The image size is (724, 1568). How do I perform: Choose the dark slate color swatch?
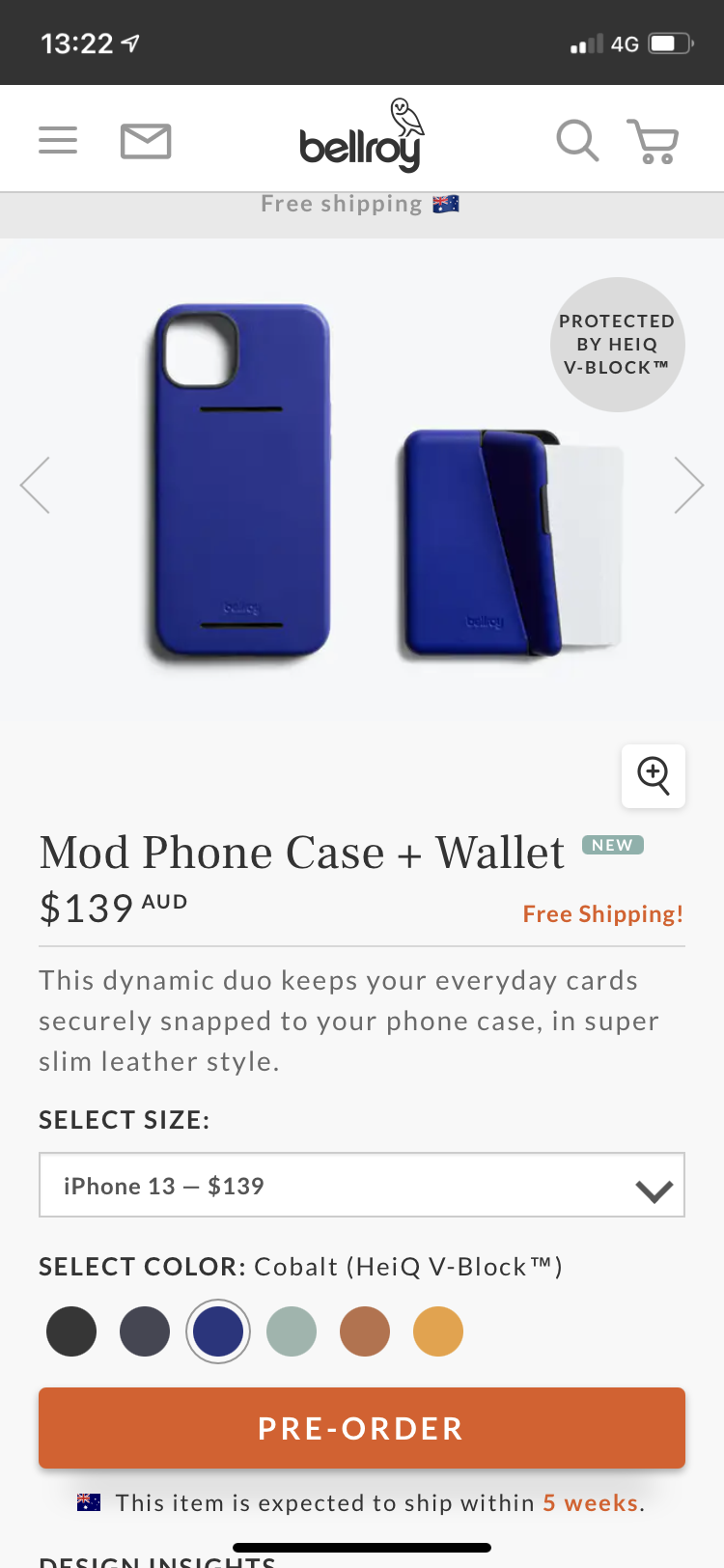(145, 1331)
